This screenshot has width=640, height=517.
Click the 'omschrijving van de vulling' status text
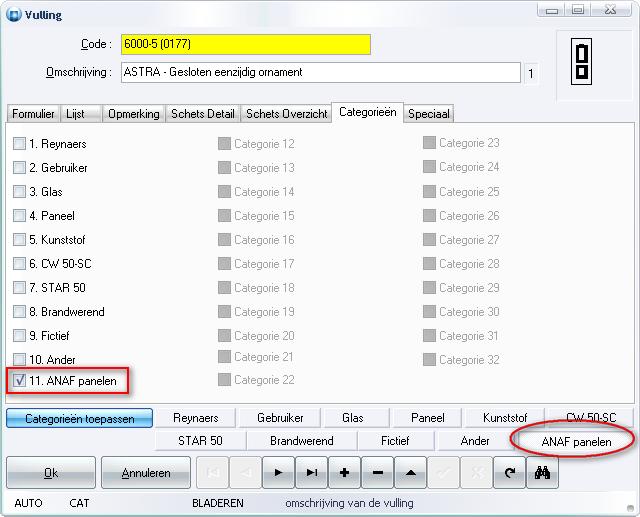(349, 503)
